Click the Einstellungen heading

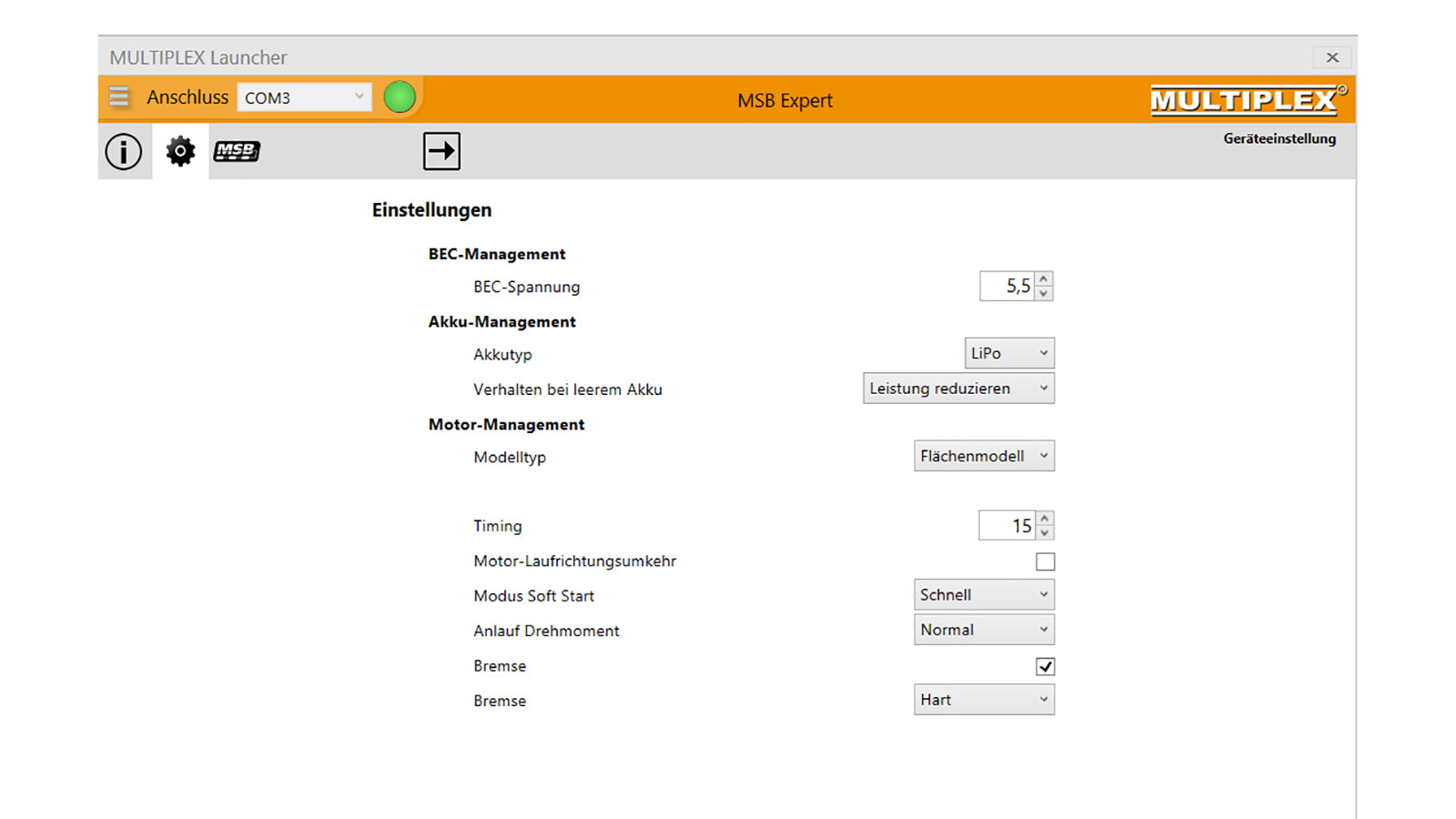(x=431, y=210)
